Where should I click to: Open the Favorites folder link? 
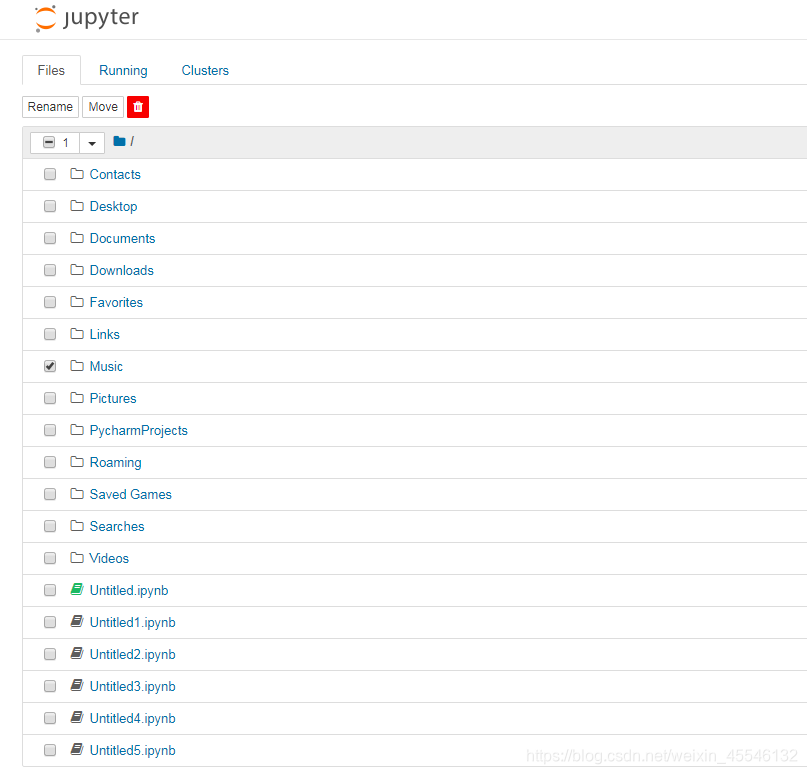coord(116,303)
